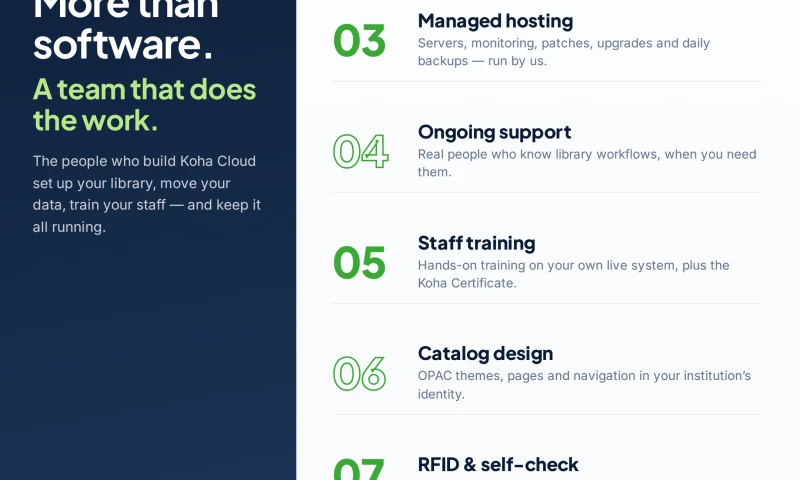Click the 'Catalog design' heading
Image resolution: width=800 pixels, height=480 pixels.
(485, 353)
